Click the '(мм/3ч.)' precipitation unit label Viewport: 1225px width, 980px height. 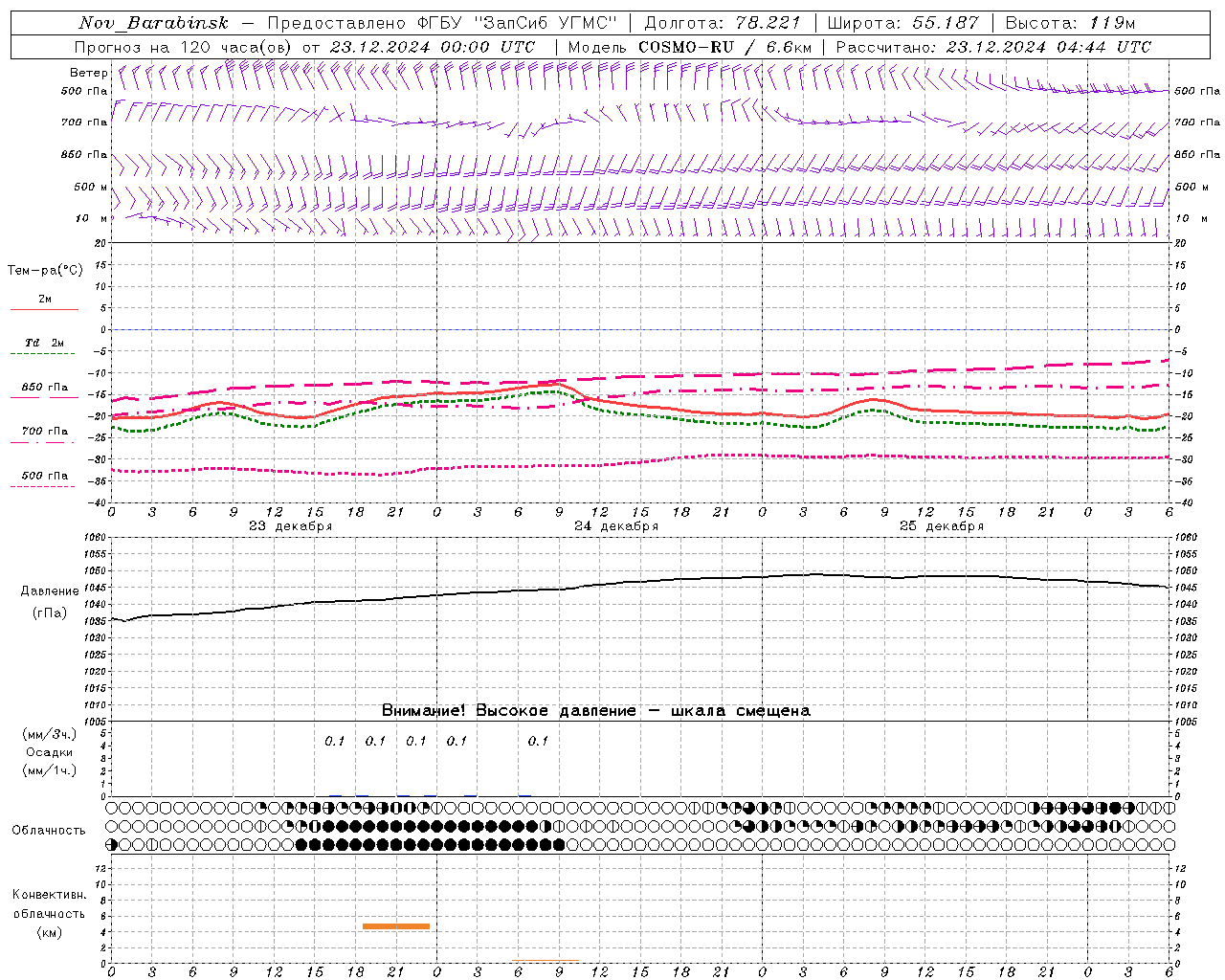(50, 735)
